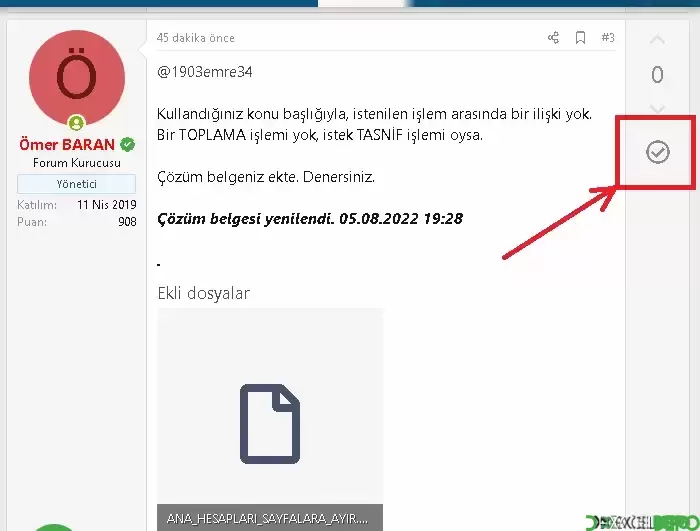Click the vote score value 0

click(657, 75)
